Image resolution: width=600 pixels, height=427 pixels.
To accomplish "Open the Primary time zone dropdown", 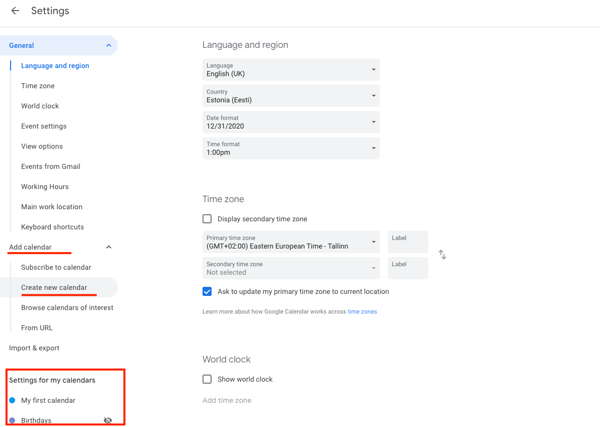I will (x=290, y=242).
